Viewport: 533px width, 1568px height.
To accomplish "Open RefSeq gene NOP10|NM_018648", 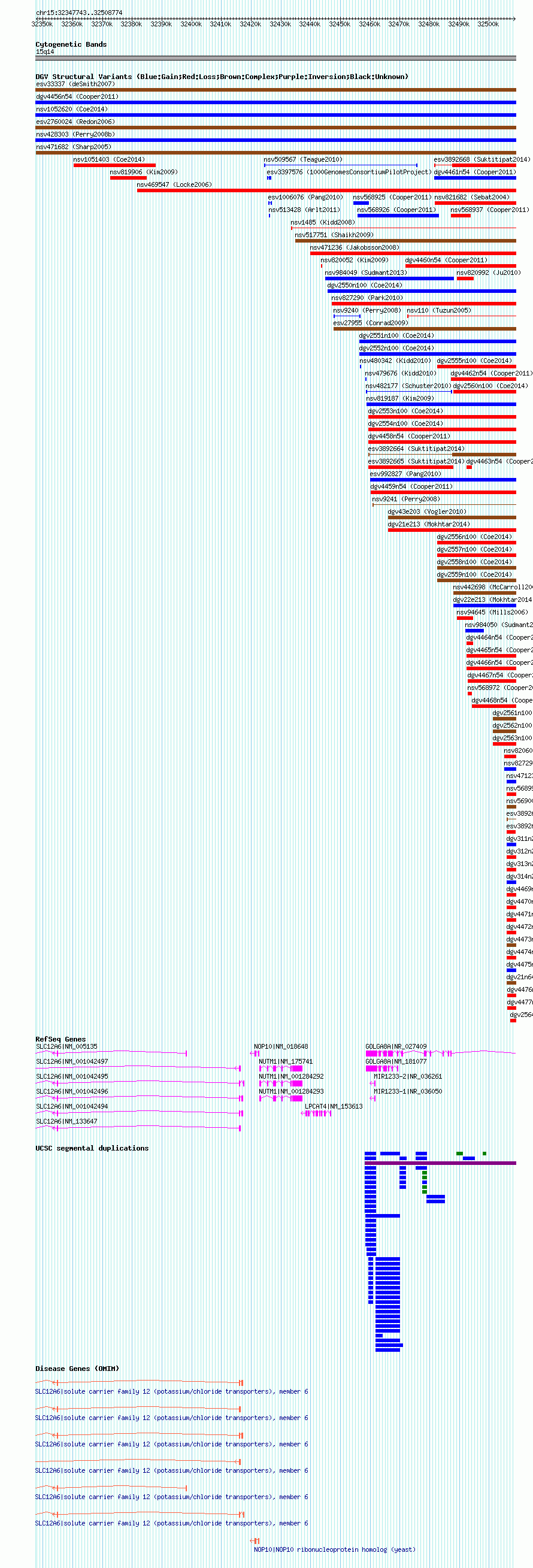I will [x=256, y=1053].
